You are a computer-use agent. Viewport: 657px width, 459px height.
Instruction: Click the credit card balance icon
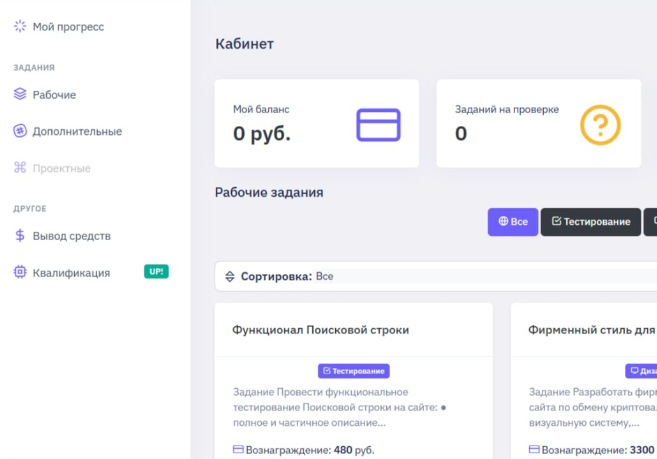point(378,125)
